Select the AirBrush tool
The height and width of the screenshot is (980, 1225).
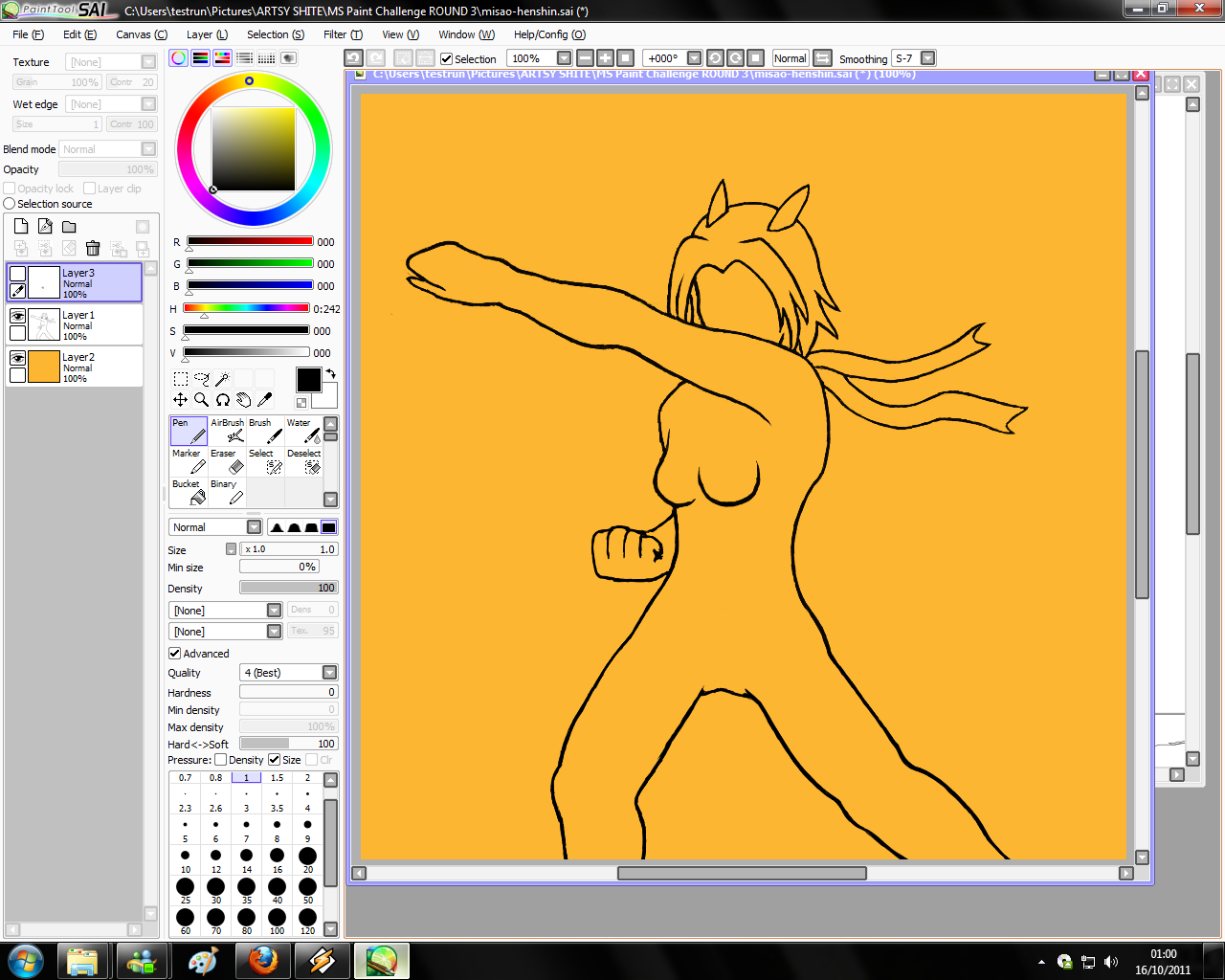[227, 431]
